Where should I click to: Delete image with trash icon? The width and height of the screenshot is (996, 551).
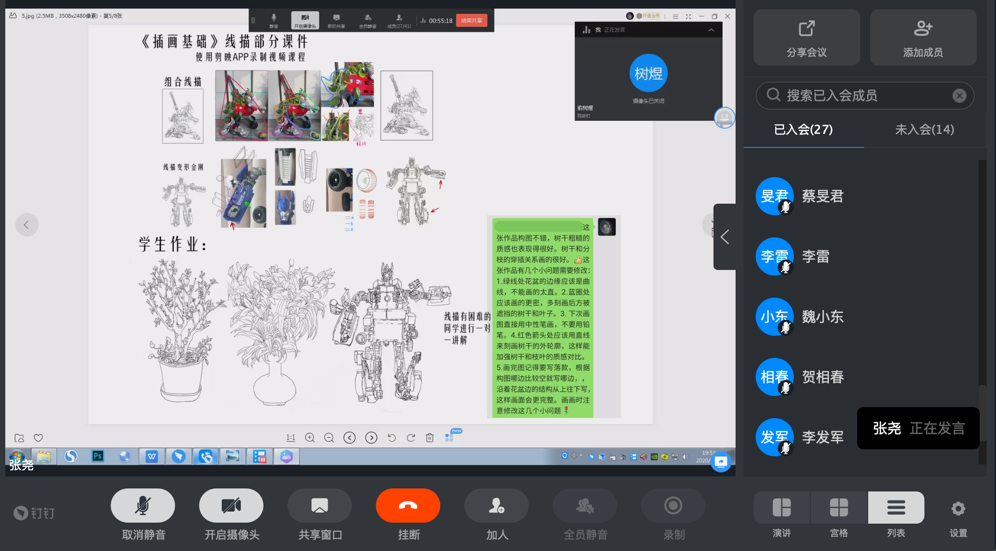point(430,438)
